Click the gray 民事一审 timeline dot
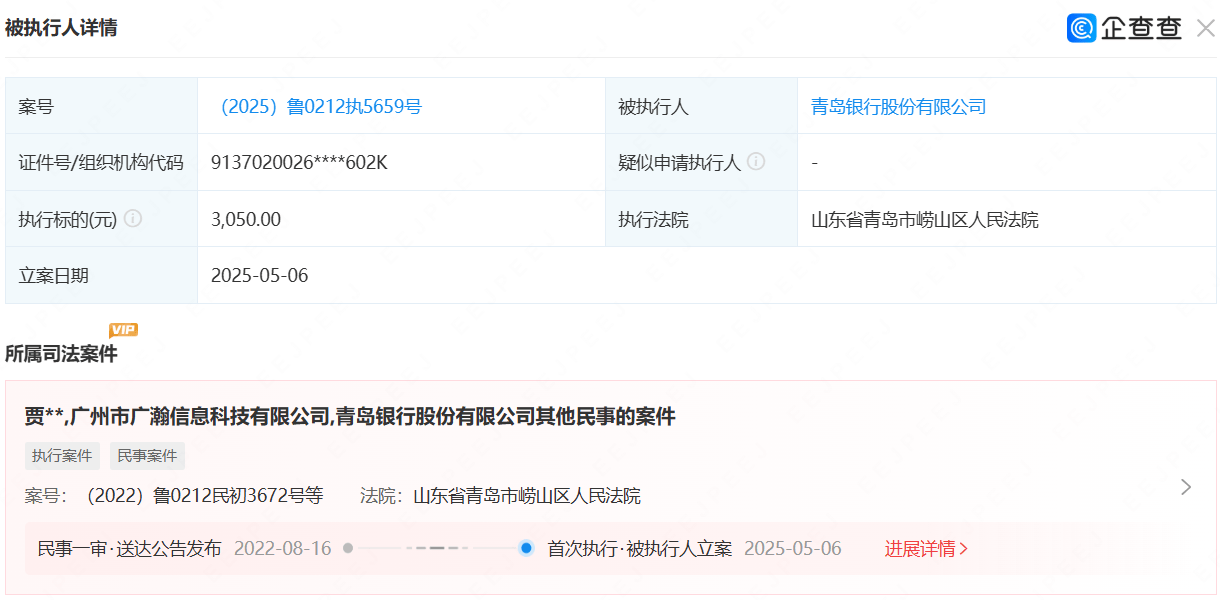1220x600 pixels. [x=348, y=548]
